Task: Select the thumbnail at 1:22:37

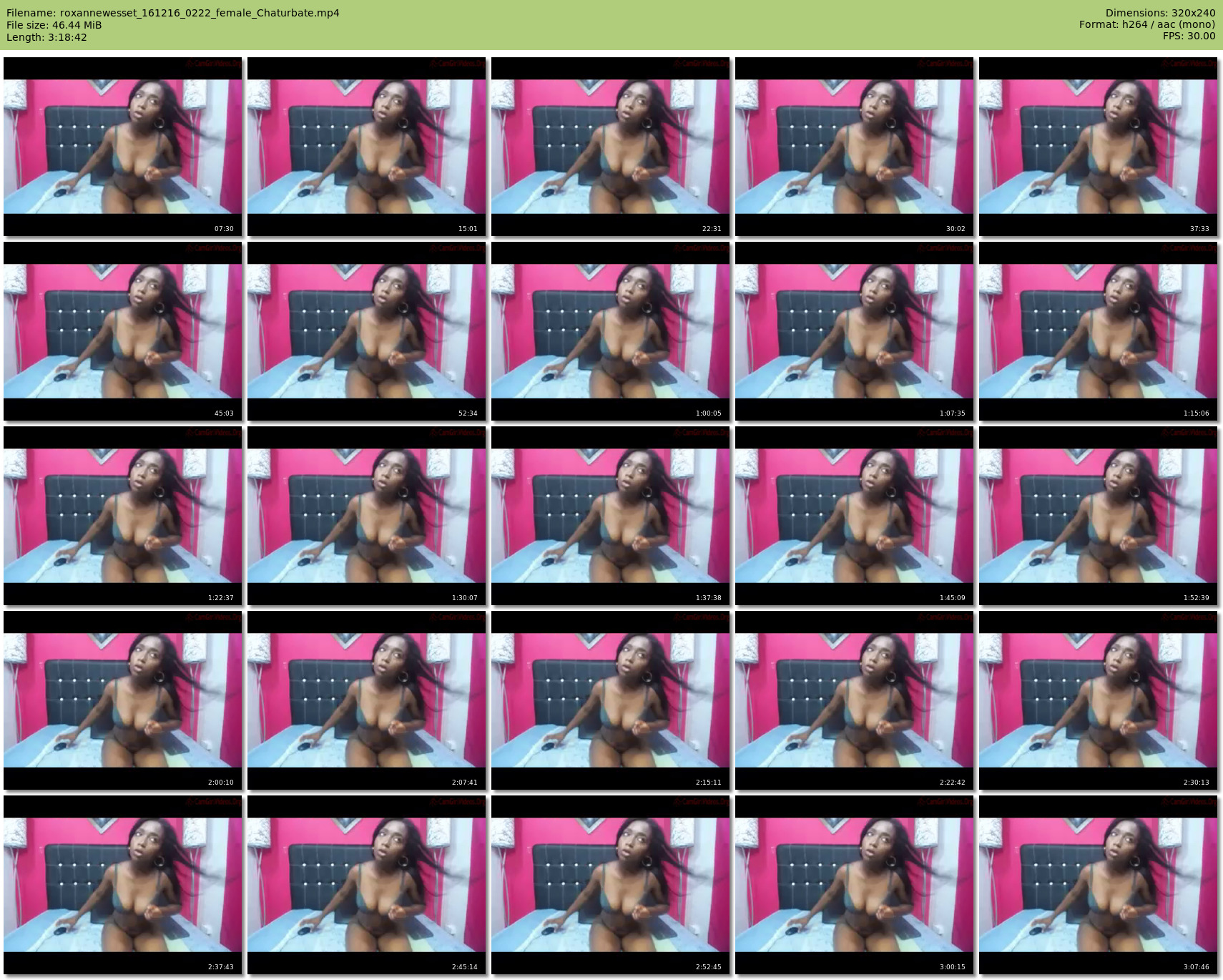Action: 123,516
